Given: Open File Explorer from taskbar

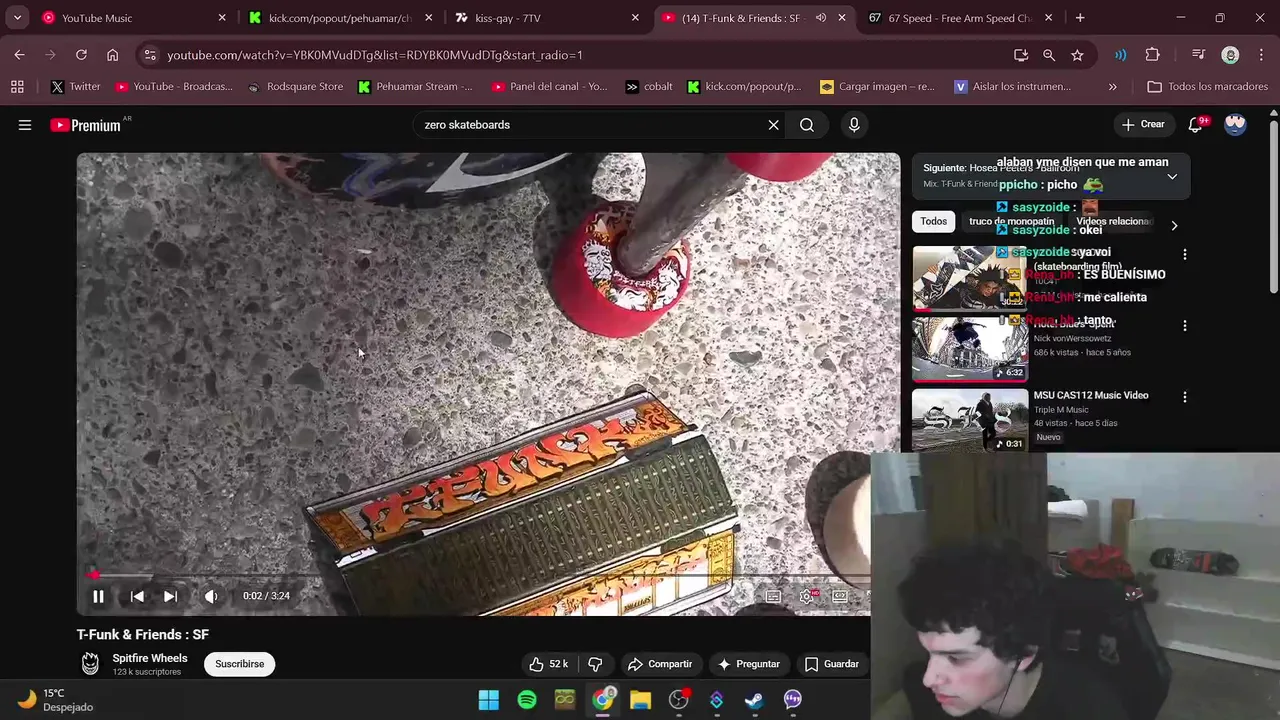Looking at the screenshot, I should point(641,700).
